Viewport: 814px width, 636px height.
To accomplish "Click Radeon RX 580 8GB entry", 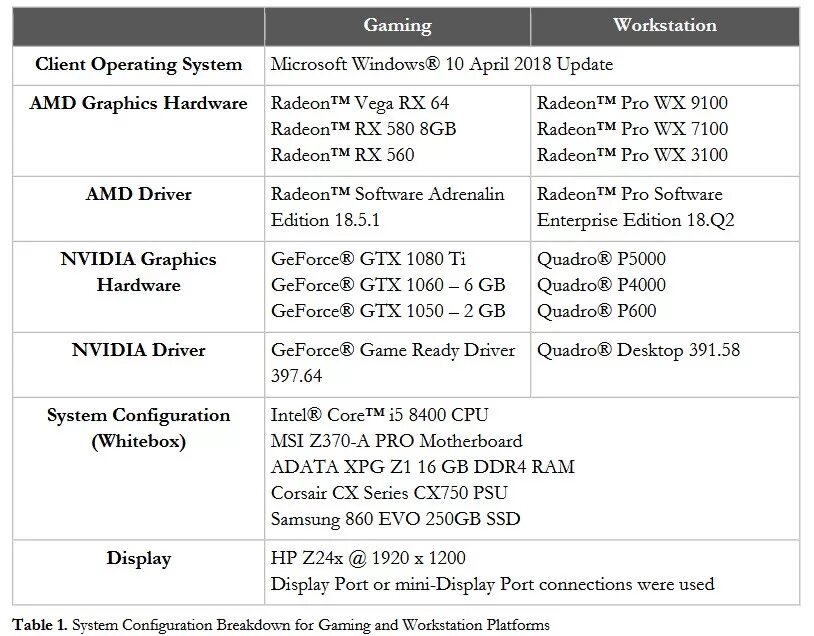I will click(x=363, y=129).
